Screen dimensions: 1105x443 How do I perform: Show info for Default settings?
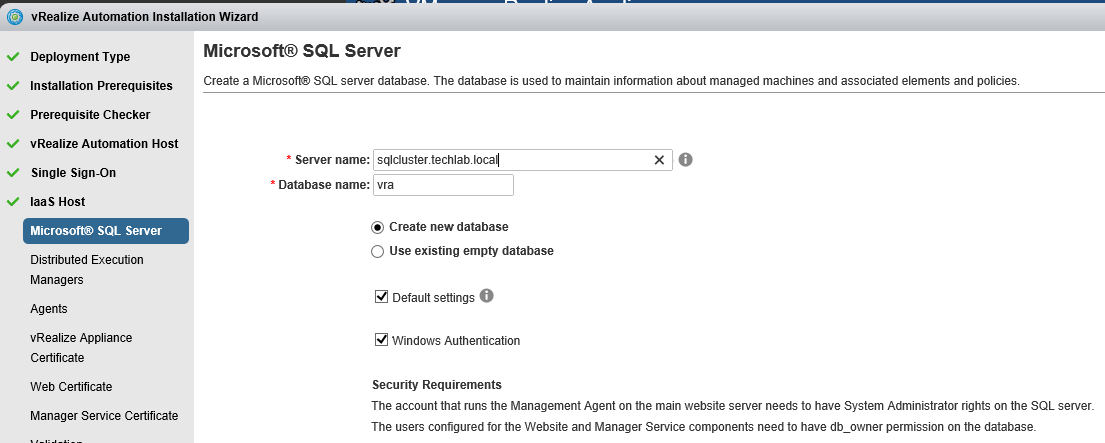click(486, 296)
